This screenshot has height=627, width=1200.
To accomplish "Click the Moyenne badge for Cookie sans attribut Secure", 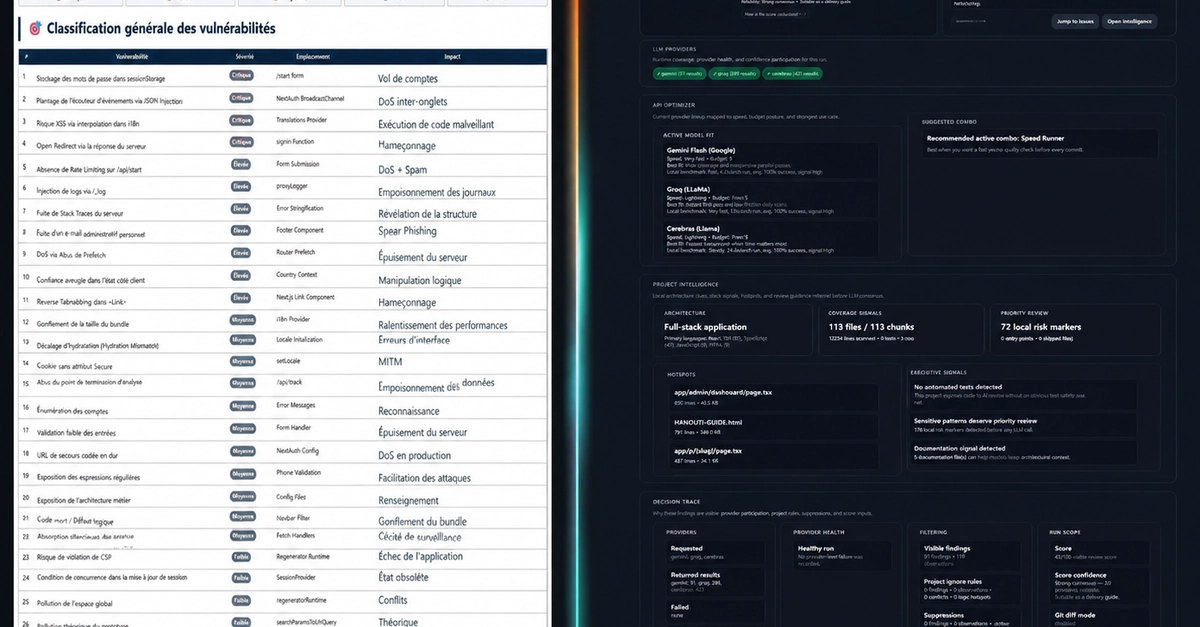I will tap(242, 363).
